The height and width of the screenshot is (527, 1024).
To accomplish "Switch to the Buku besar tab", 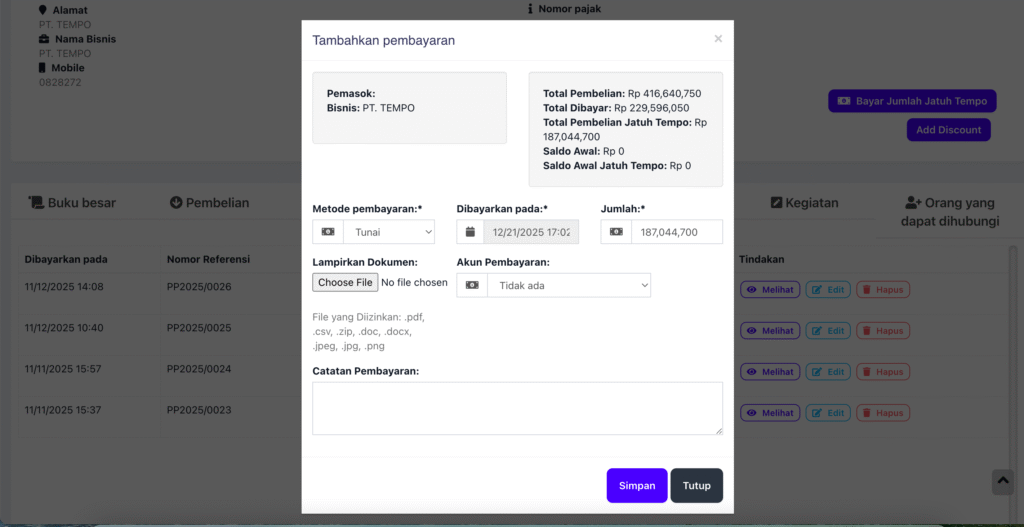I will point(72,203).
